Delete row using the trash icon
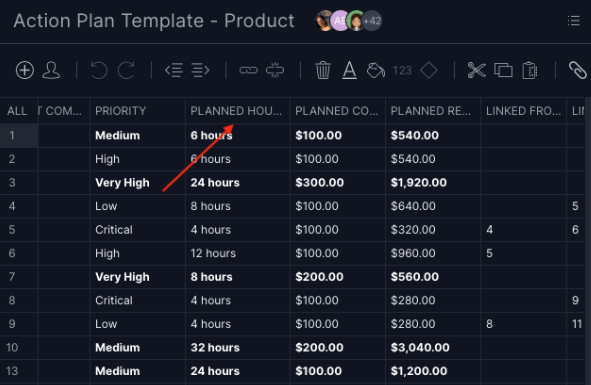Image resolution: width=591 pixels, height=385 pixels. 323,71
